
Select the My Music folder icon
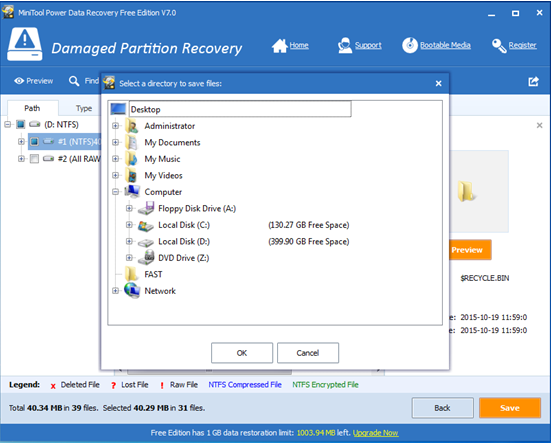132,159
